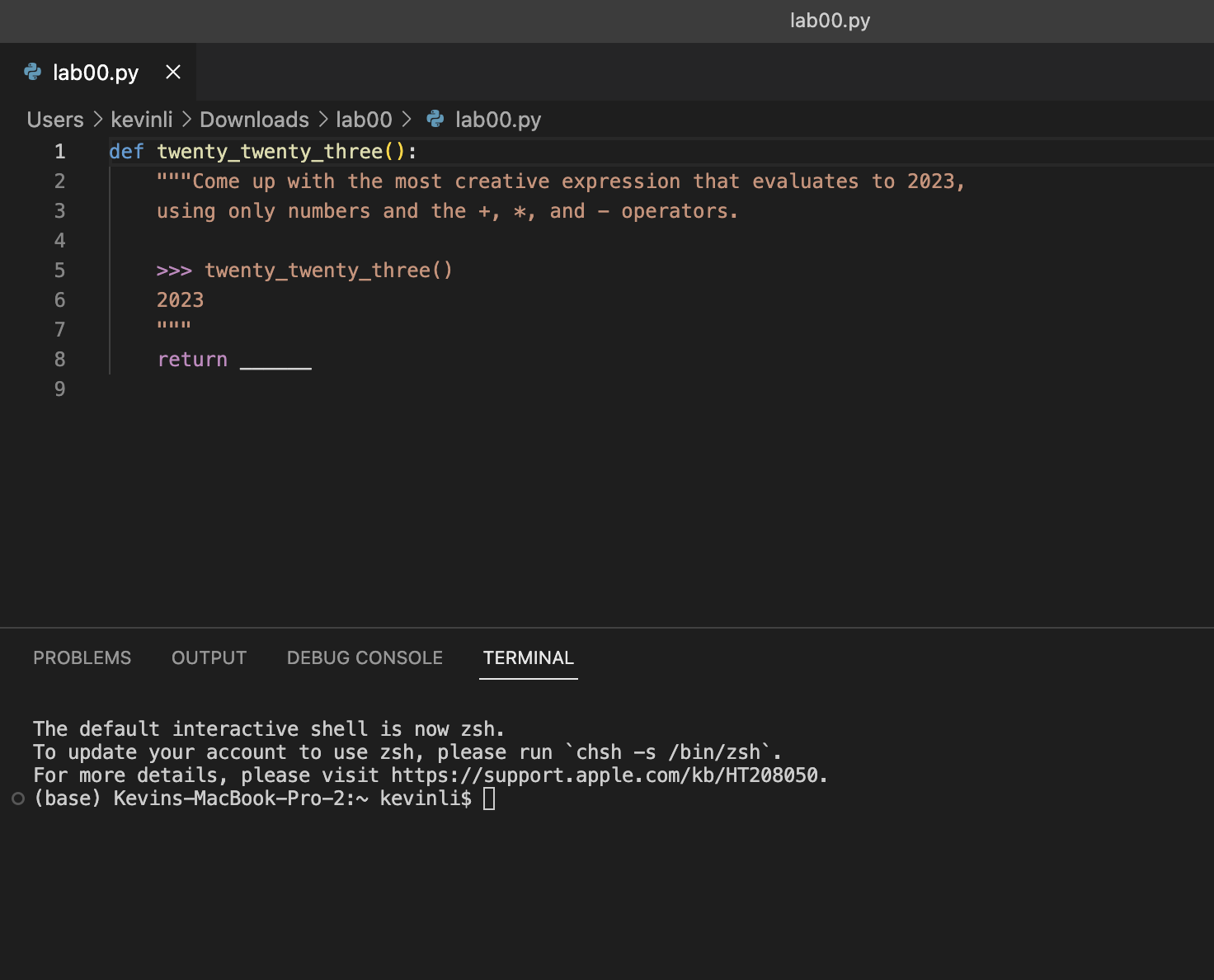Open the OUTPUT panel tab

(x=209, y=658)
